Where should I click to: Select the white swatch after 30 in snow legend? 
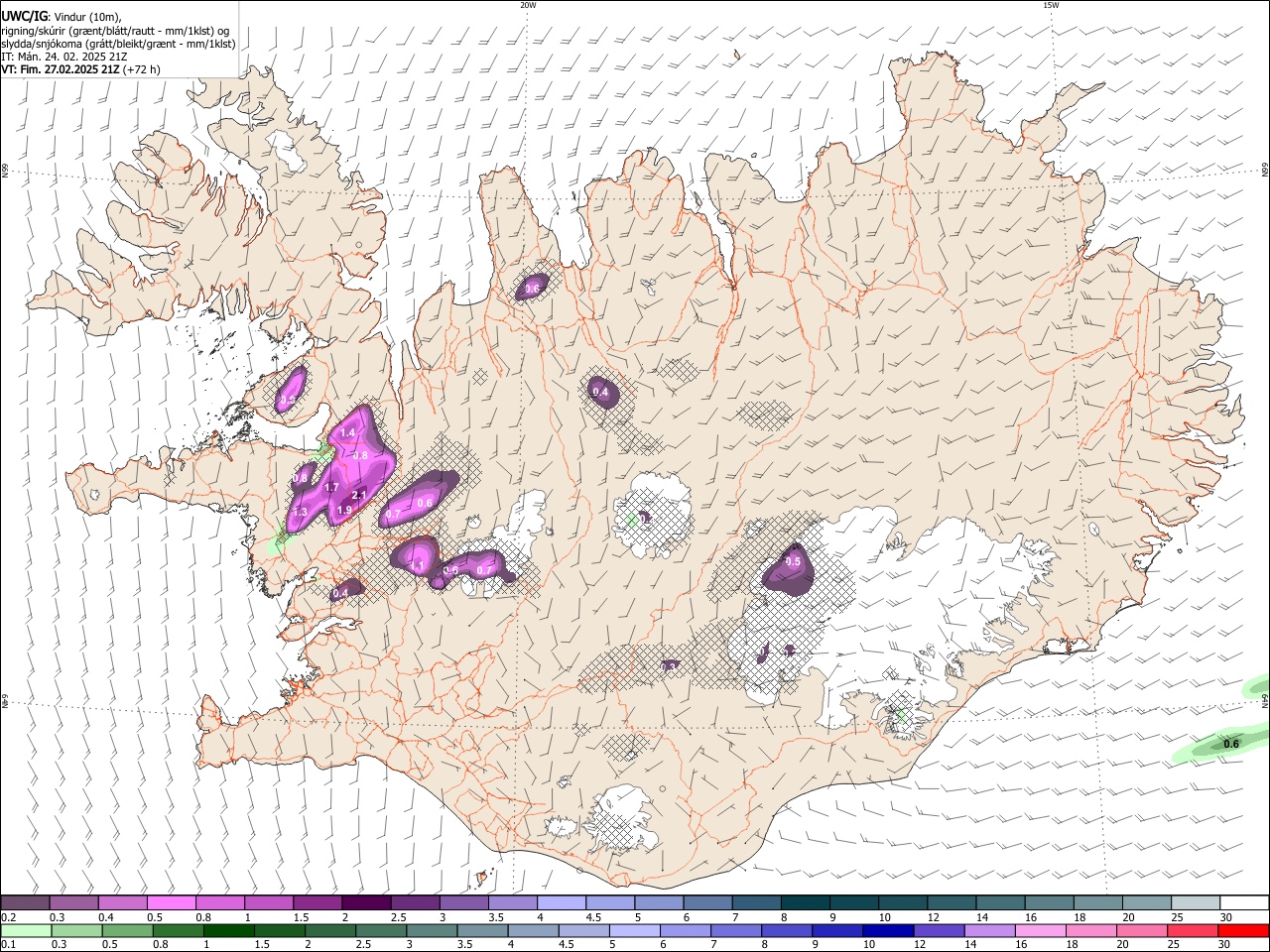pyautogui.click(x=1244, y=902)
